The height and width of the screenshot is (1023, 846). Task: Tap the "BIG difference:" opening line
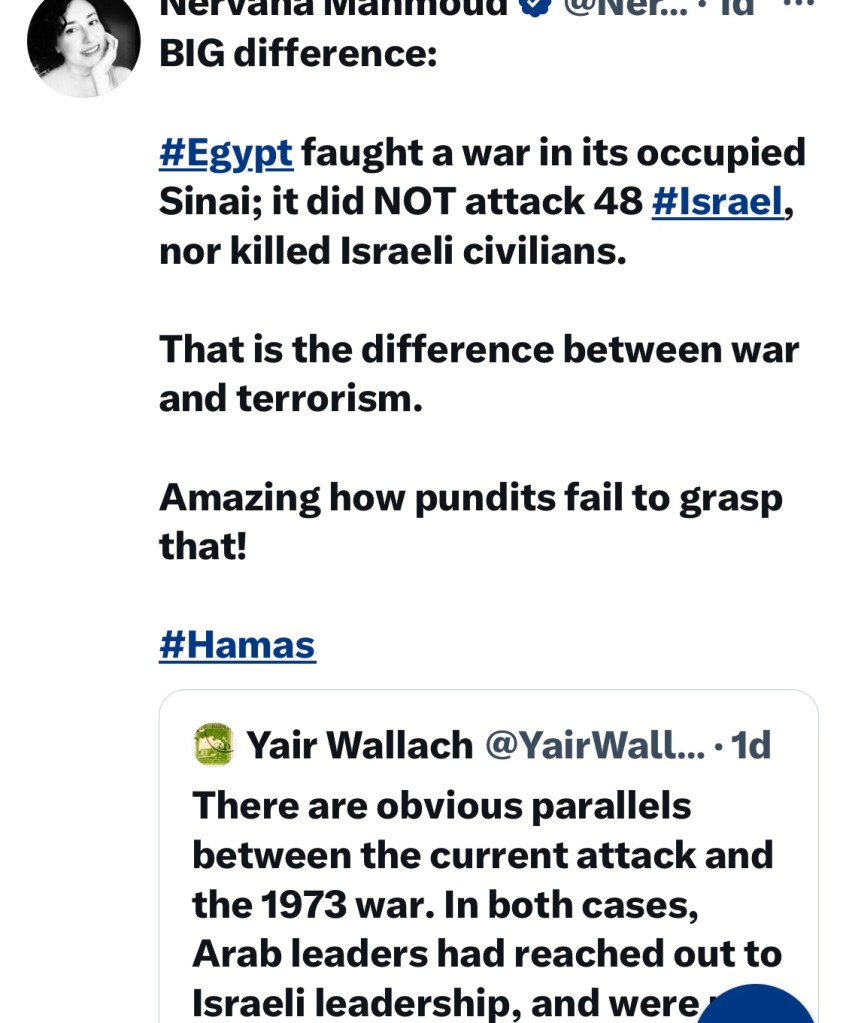pyautogui.click(x=298, y=53)
